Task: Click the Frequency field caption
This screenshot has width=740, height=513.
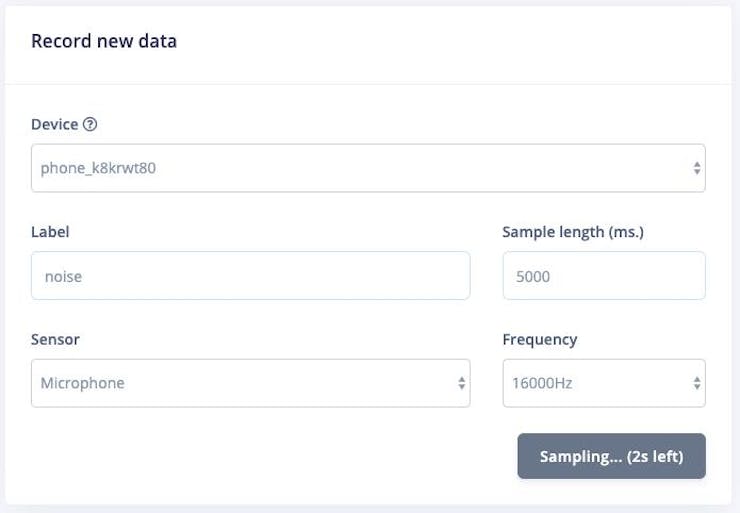Action: pyautogui.click(x=539, y=340)
